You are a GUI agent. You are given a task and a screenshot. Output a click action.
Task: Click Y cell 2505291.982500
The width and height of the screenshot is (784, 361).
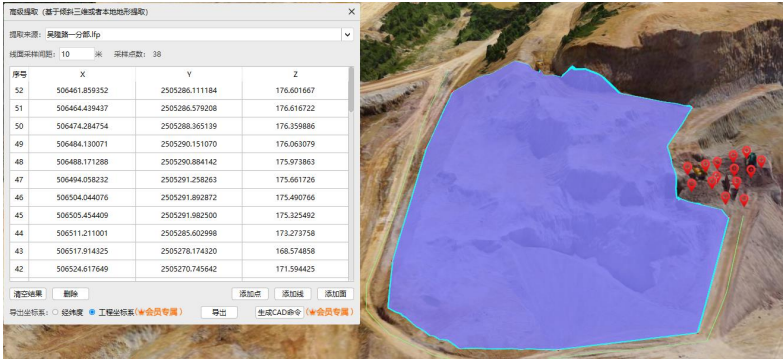pos(189,216)
